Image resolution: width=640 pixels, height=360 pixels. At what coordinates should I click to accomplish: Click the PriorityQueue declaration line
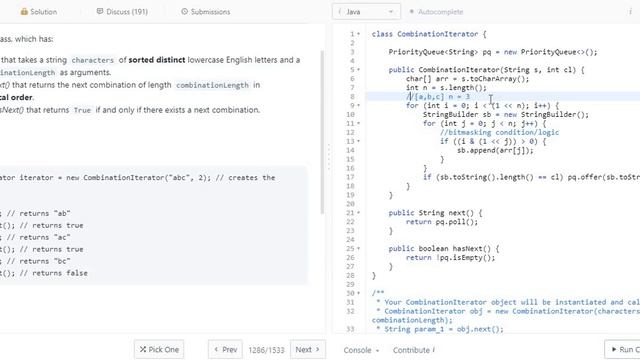click(x=493, y=52)
